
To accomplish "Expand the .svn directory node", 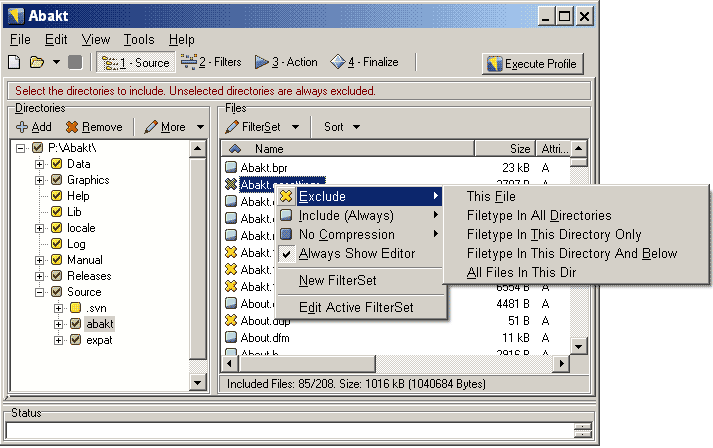I will click(x=58, y=308).
